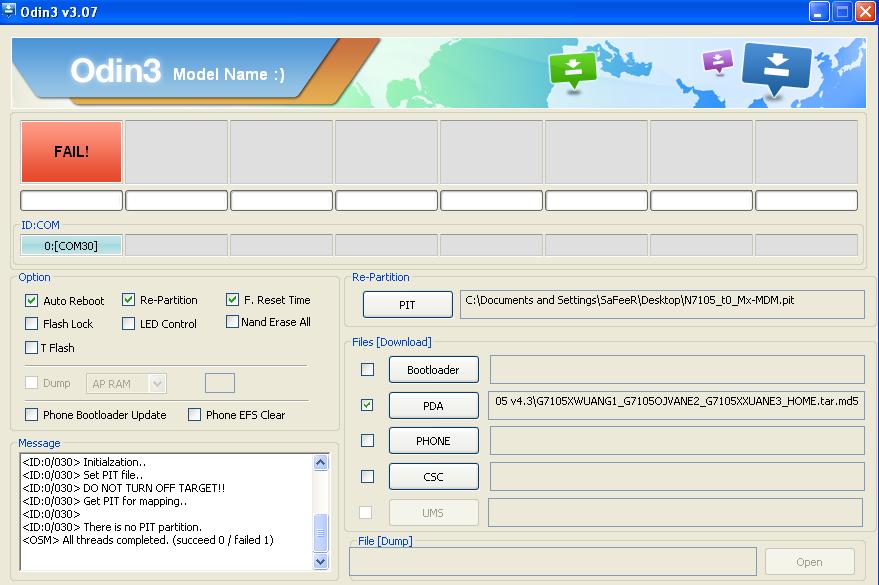
Task: Enable the LED Control checkbox
Action: pos(128,323)
